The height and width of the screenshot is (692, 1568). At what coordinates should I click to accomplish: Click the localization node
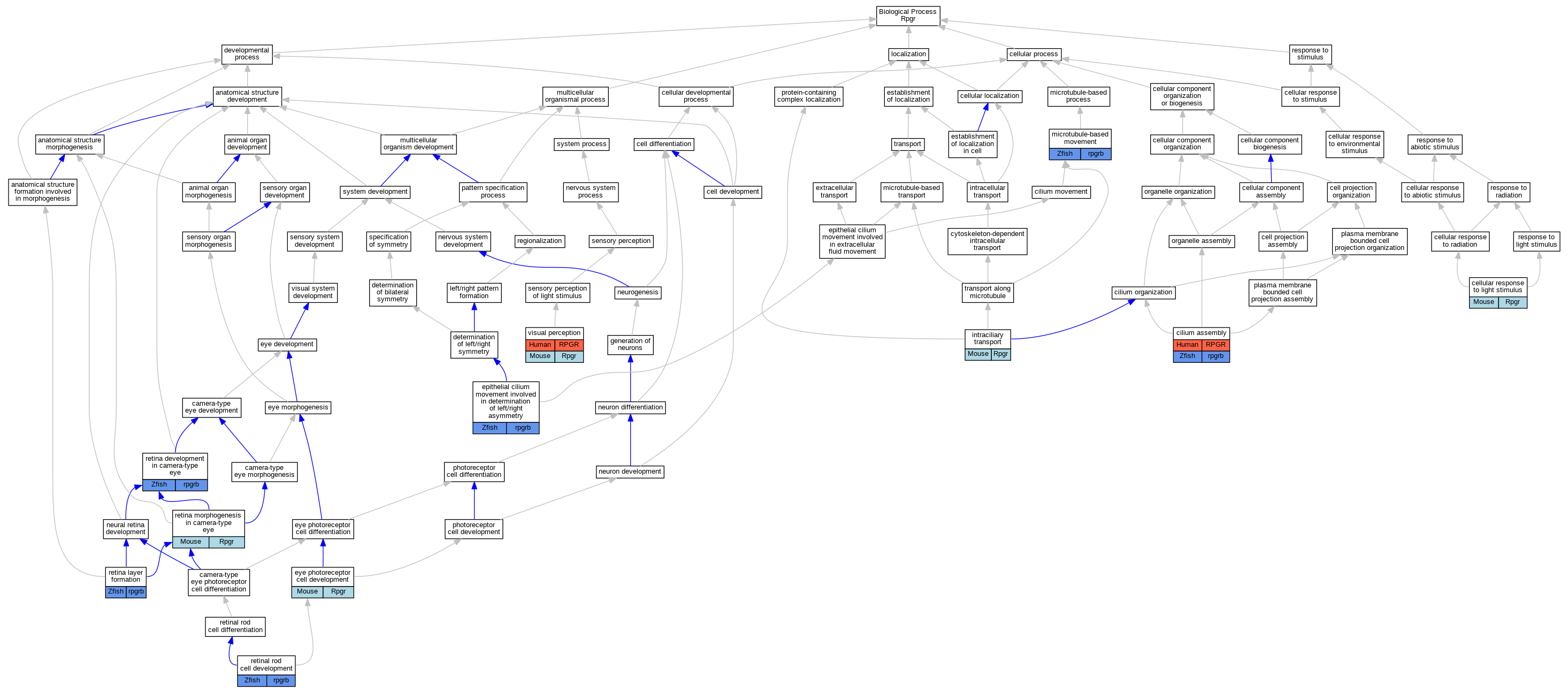908,54
